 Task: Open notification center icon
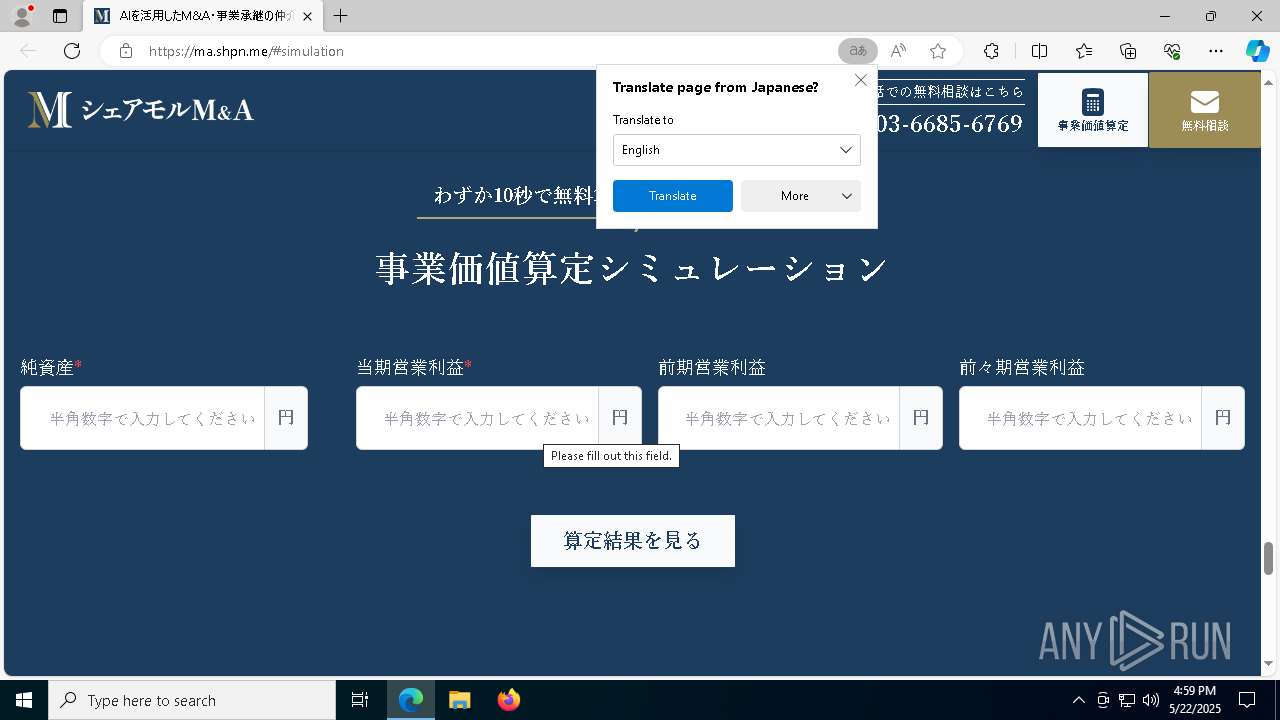click(x=1247, y=700)
